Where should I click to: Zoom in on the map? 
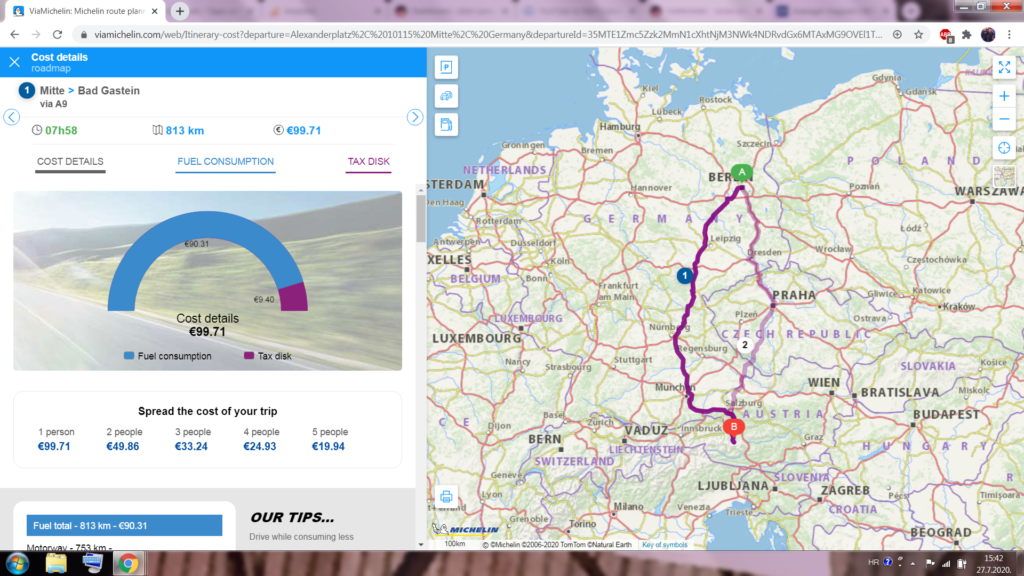[x=1004, y=96]
